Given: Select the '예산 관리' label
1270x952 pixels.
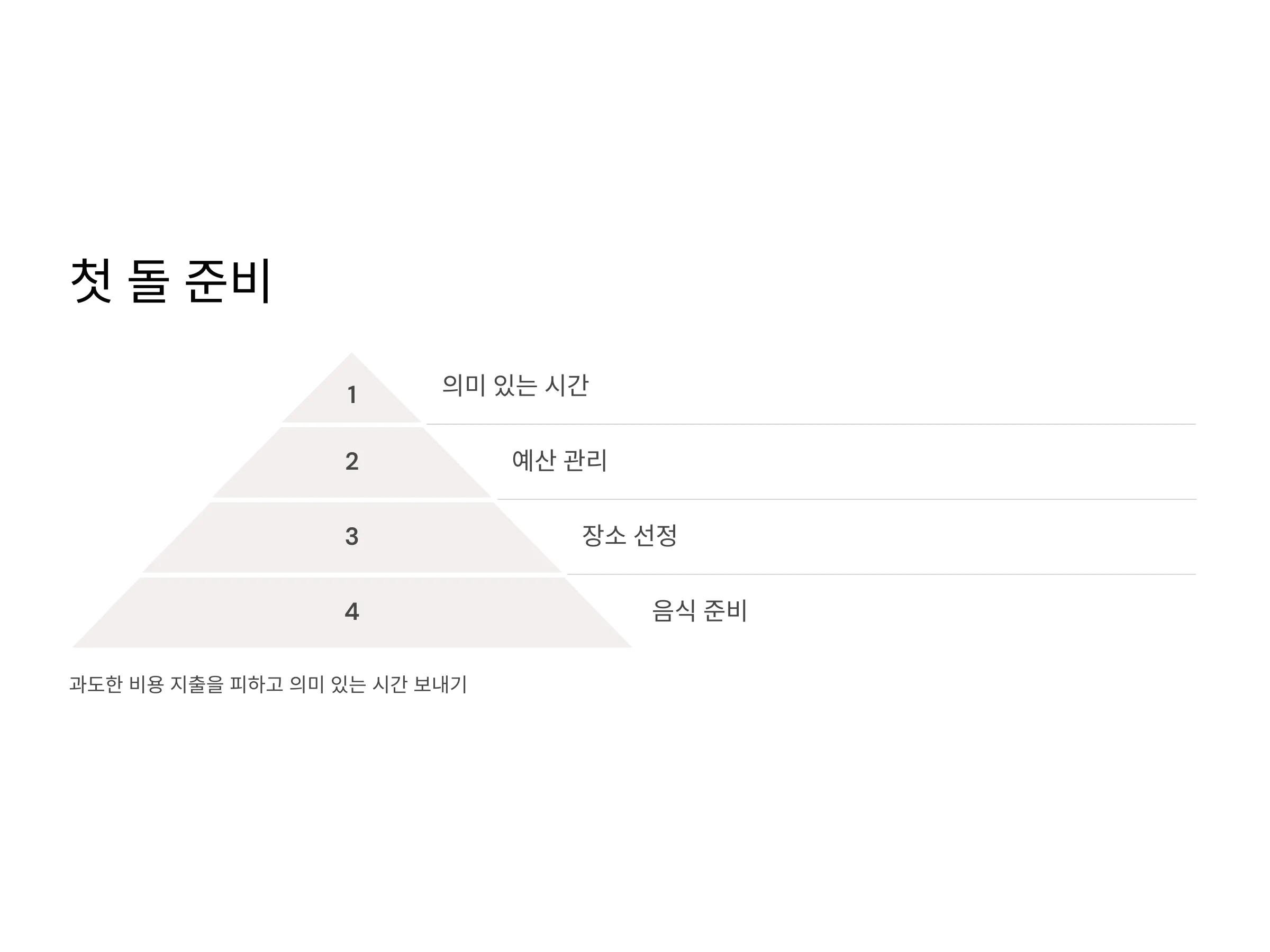Looking at the screenshot, I should (559, 460).
